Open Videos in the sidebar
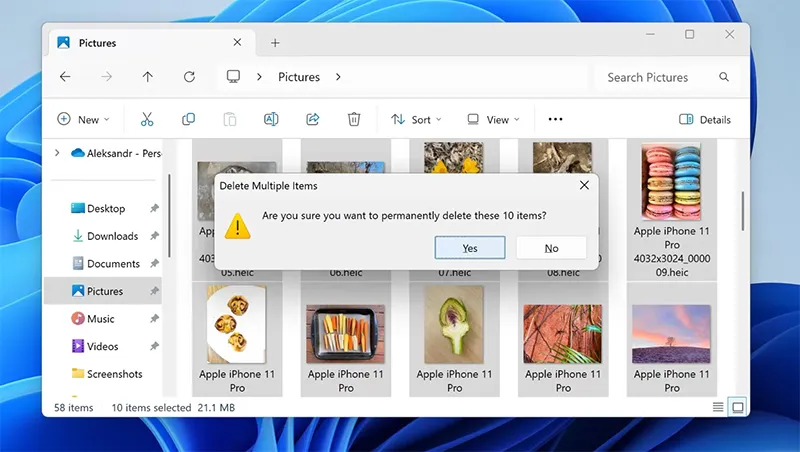 pyautogui.click(x=94, y=346)
